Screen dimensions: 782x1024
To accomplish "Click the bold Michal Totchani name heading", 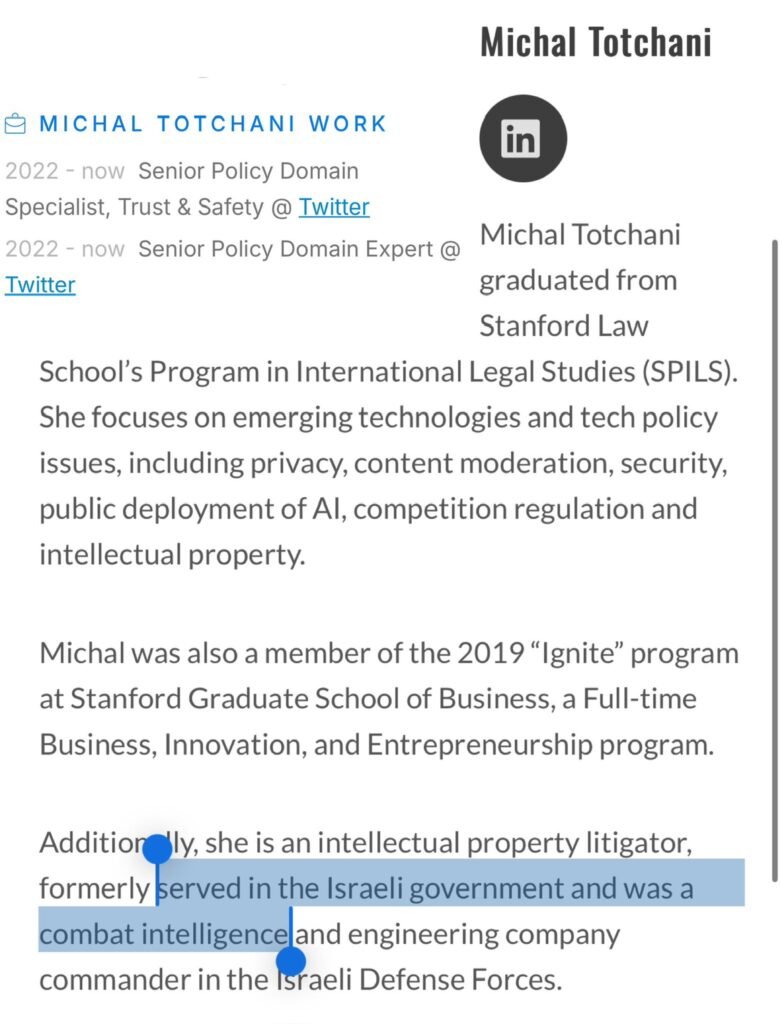I will (x=595, y=42).
